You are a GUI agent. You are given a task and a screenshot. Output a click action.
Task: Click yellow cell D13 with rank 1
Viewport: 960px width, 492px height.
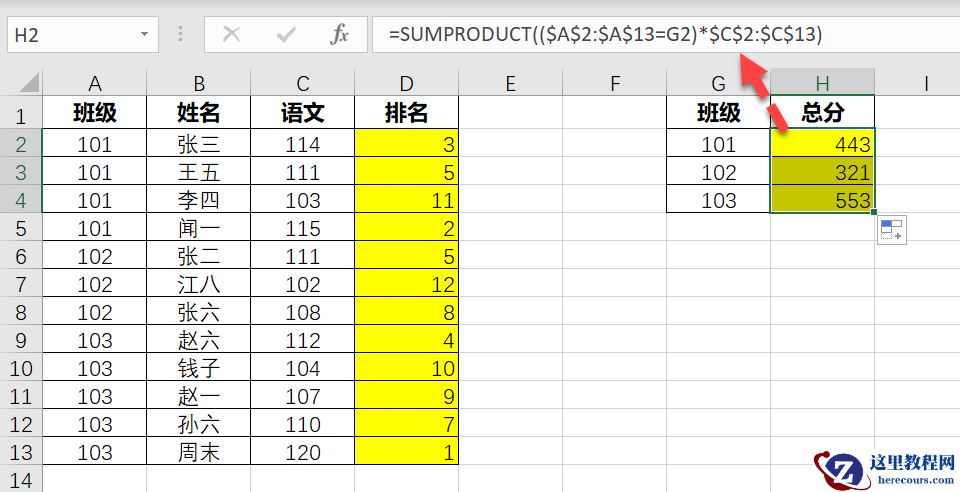coord(406,452)
